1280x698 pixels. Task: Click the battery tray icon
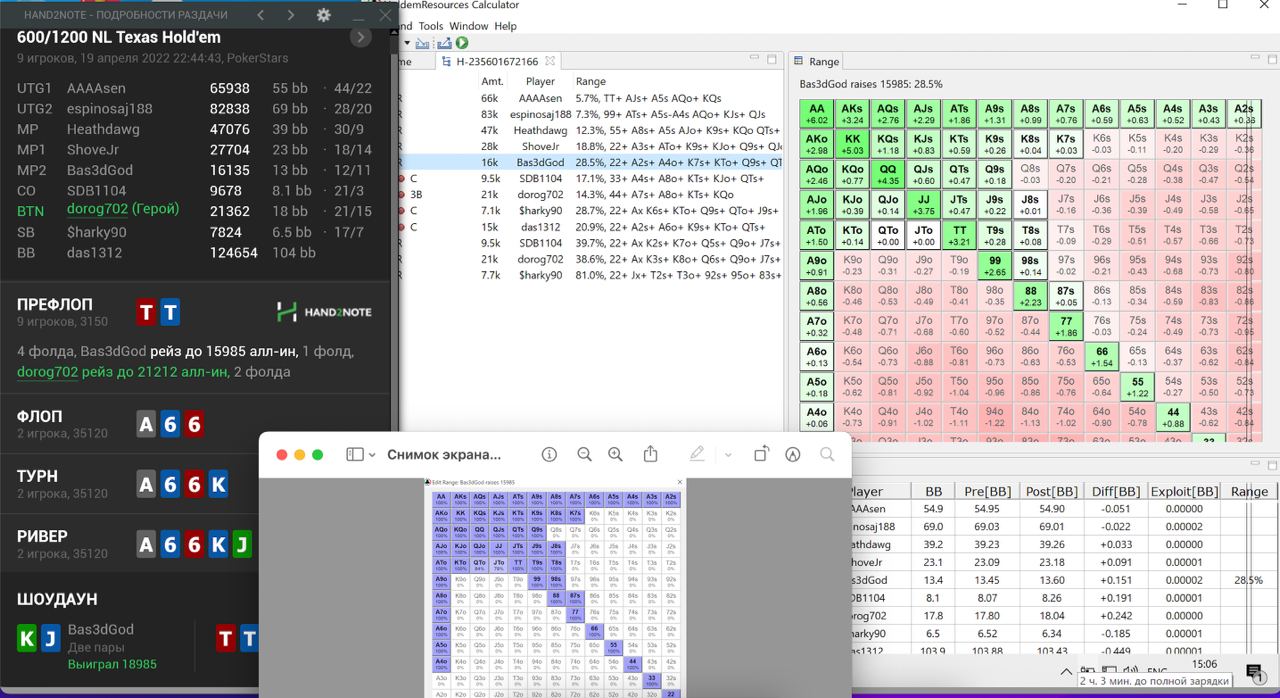1087,672
